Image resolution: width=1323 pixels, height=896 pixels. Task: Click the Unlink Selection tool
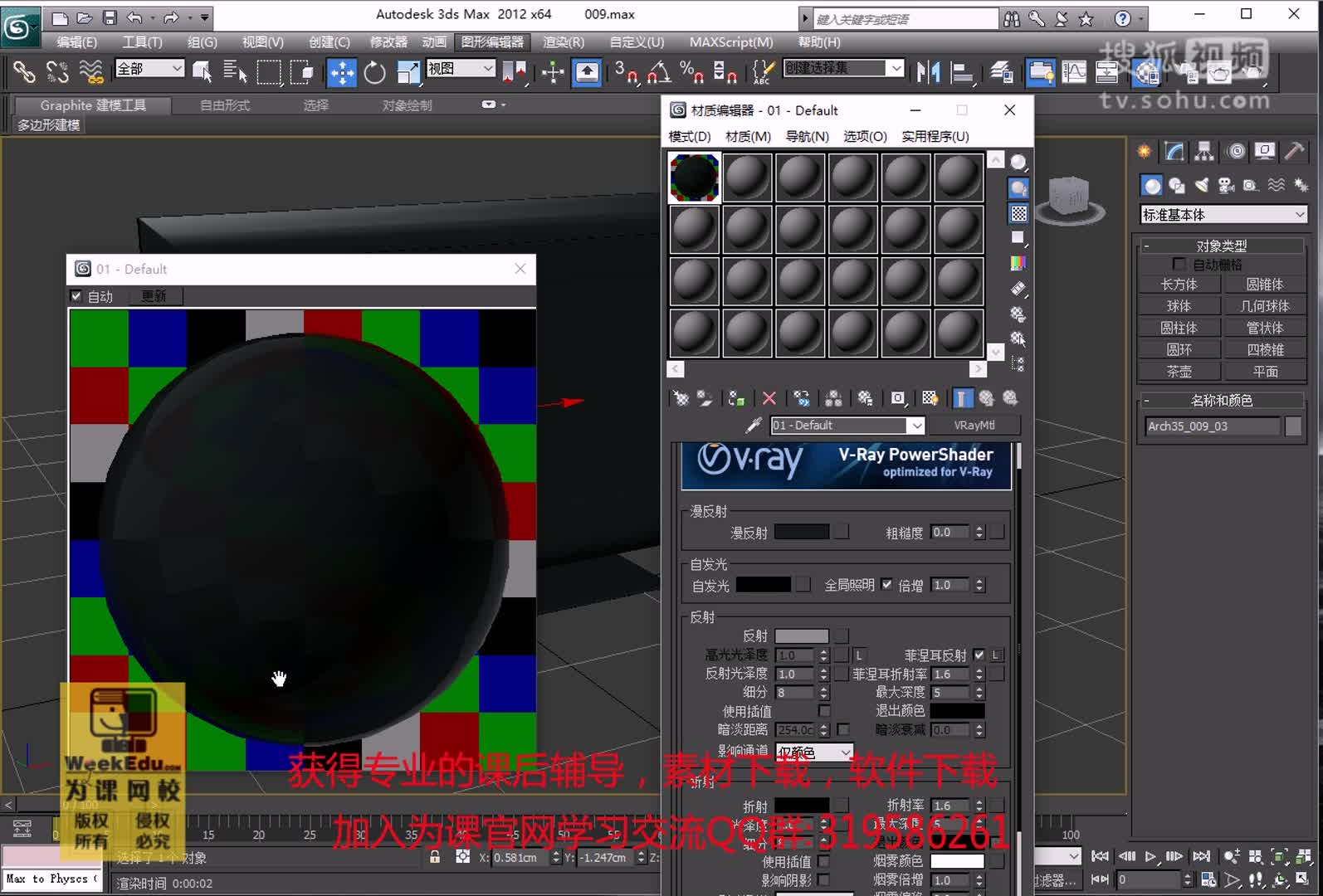(57, 73)
